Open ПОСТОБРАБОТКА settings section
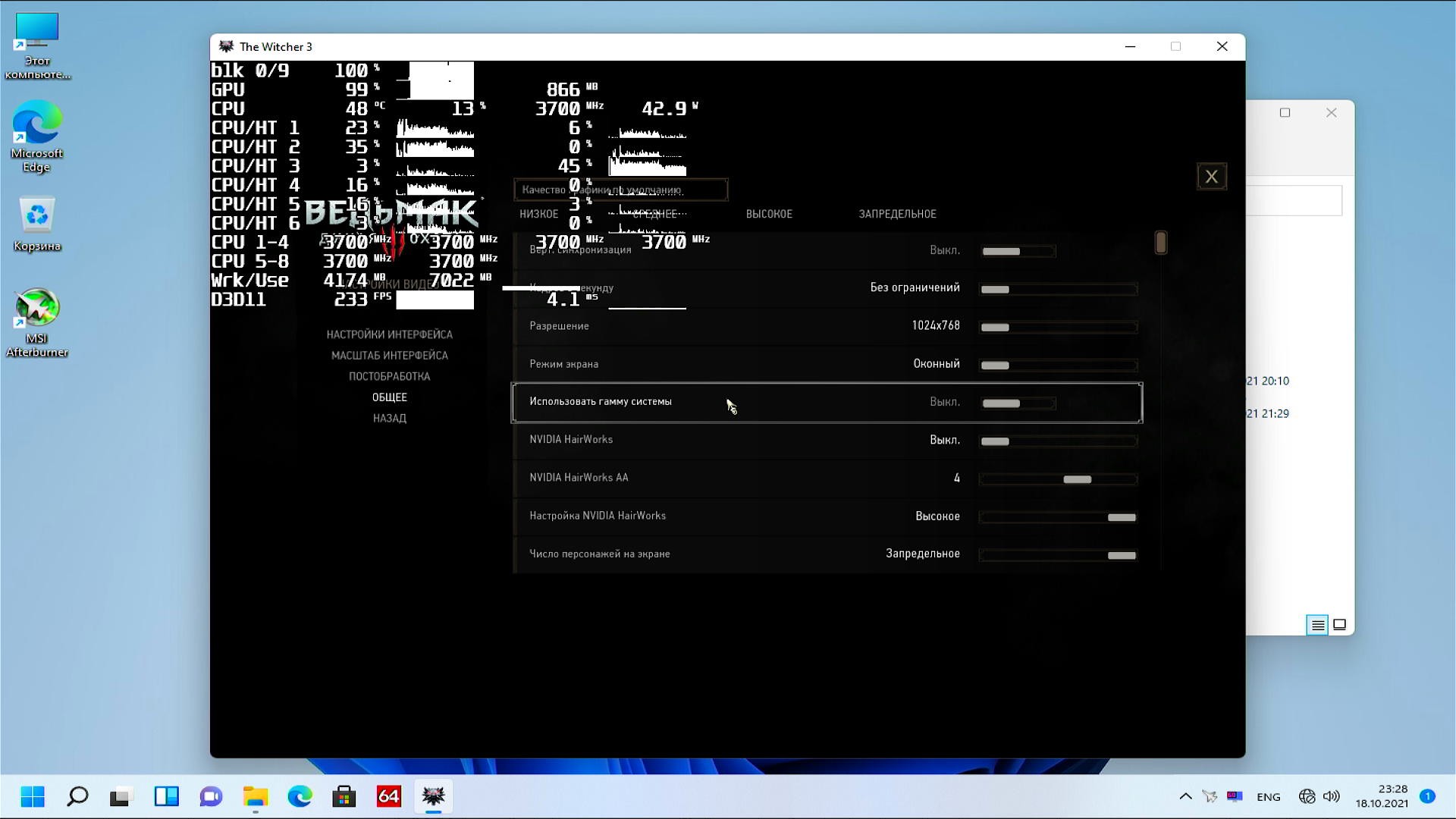Screen dimensions: 1456x819 point(389,376)
